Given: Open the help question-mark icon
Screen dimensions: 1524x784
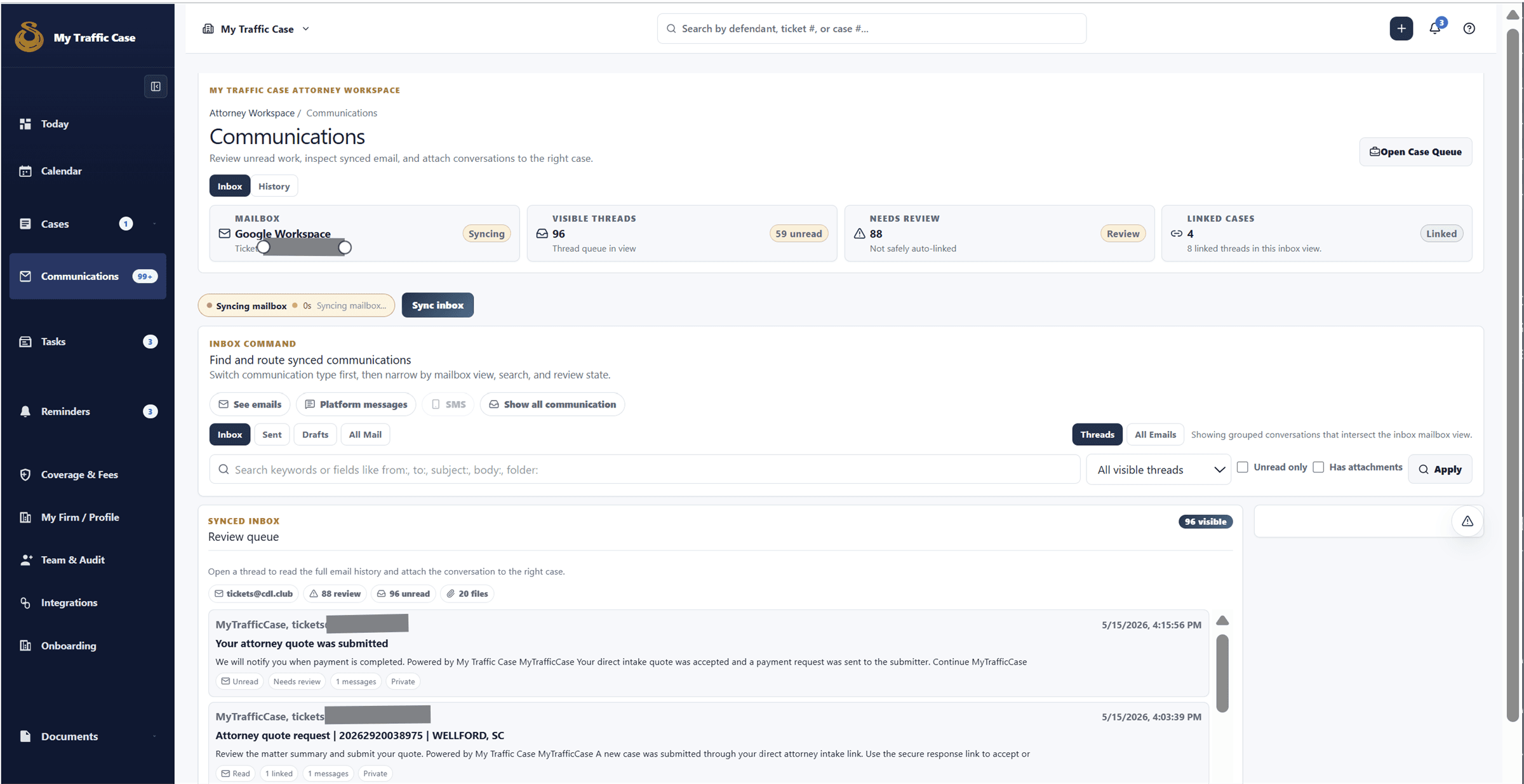Looking at the screenshot, I should click(1469, 29).
